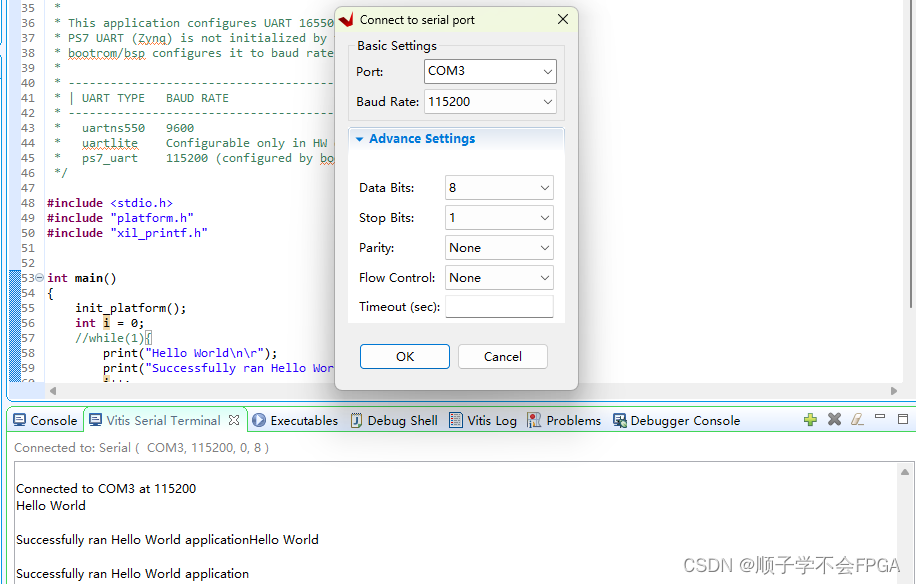Click the Vitis Log tab icon
This screenshot has width=916, height=584.
[456, 420]
